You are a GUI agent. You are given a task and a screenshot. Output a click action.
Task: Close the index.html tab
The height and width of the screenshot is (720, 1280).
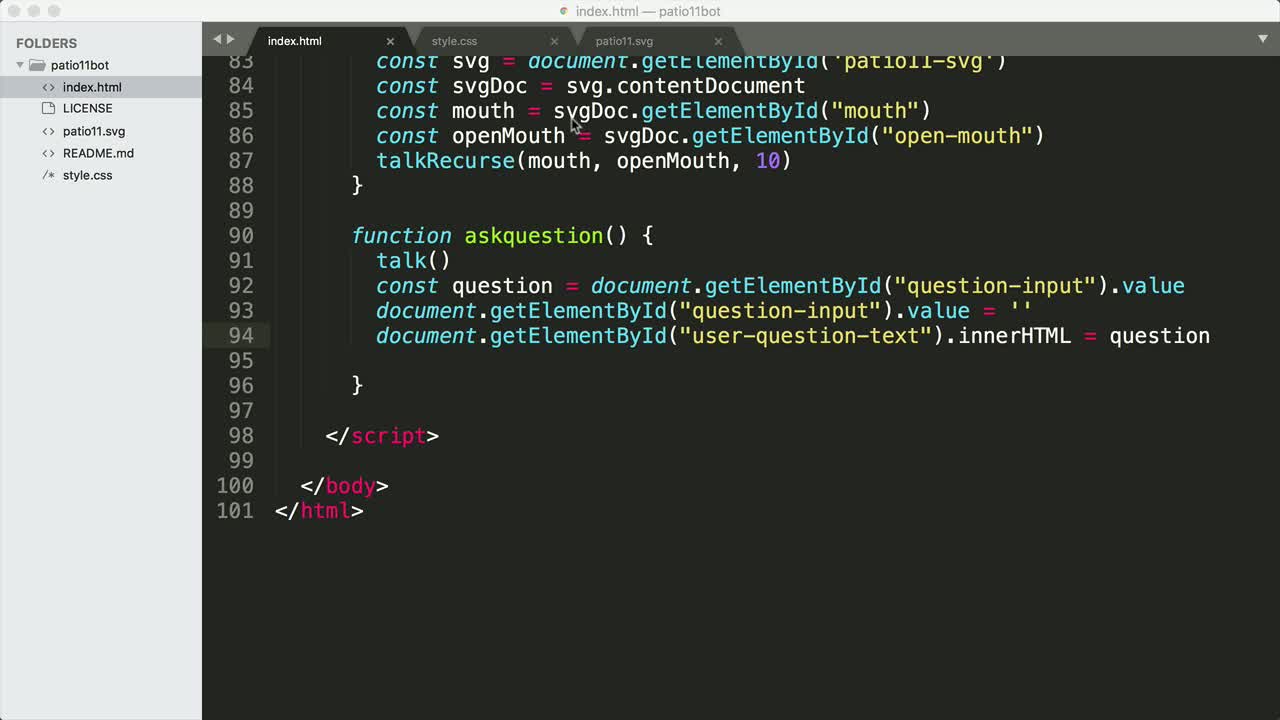pos(390,42)
